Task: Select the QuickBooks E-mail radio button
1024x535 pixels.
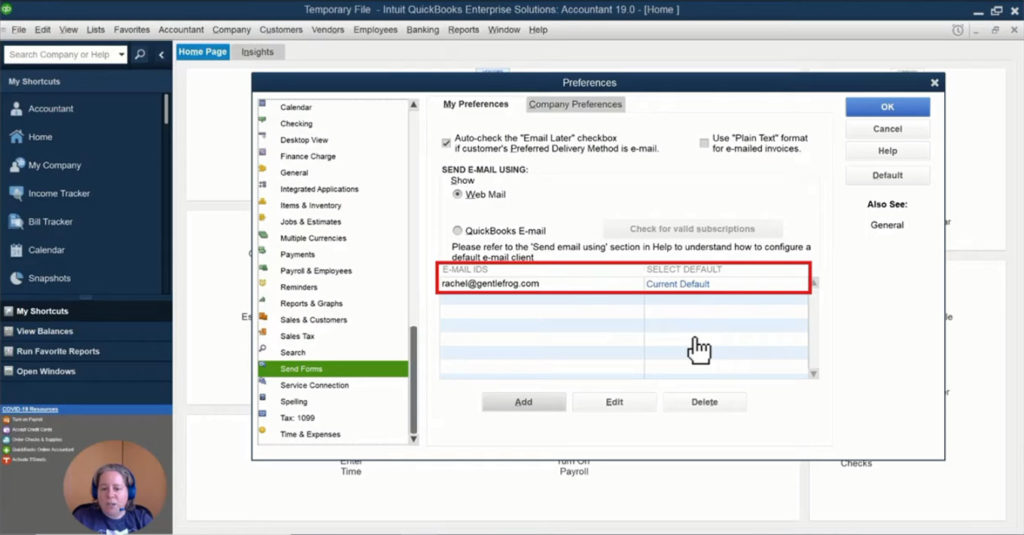Action: [x=458, y=230]
